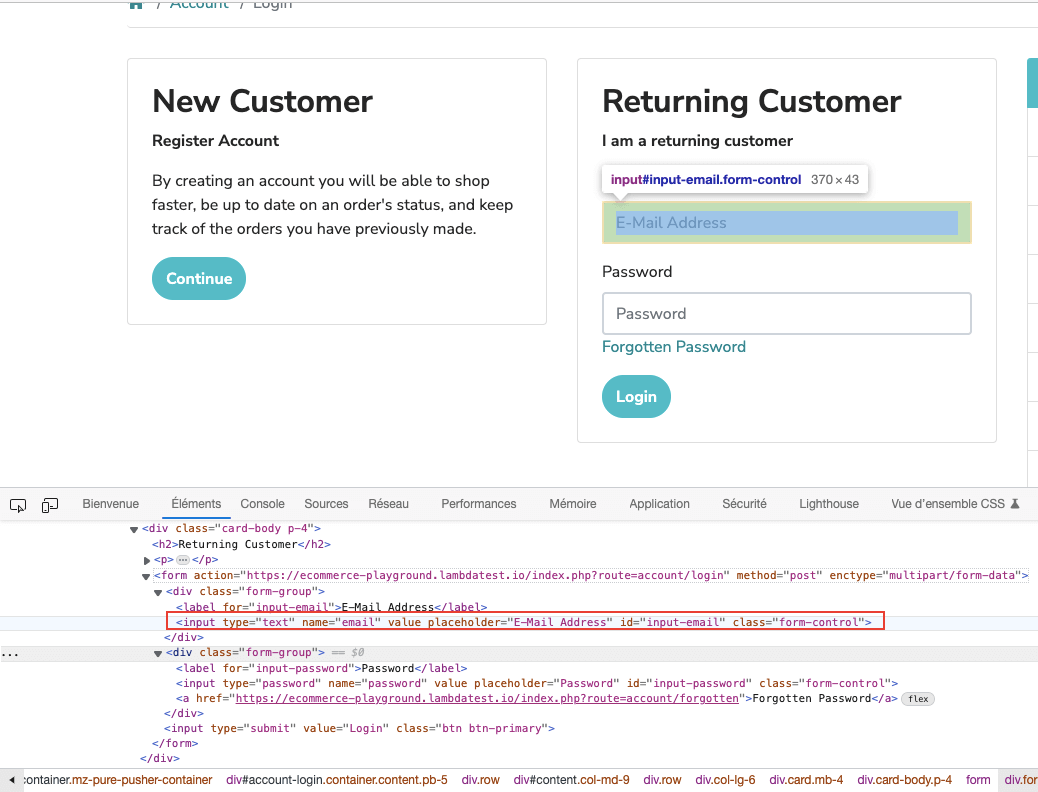Viewport: 1038px width, 792px height.
Task: Switch to the Console tab
Action: click(262, 504)
